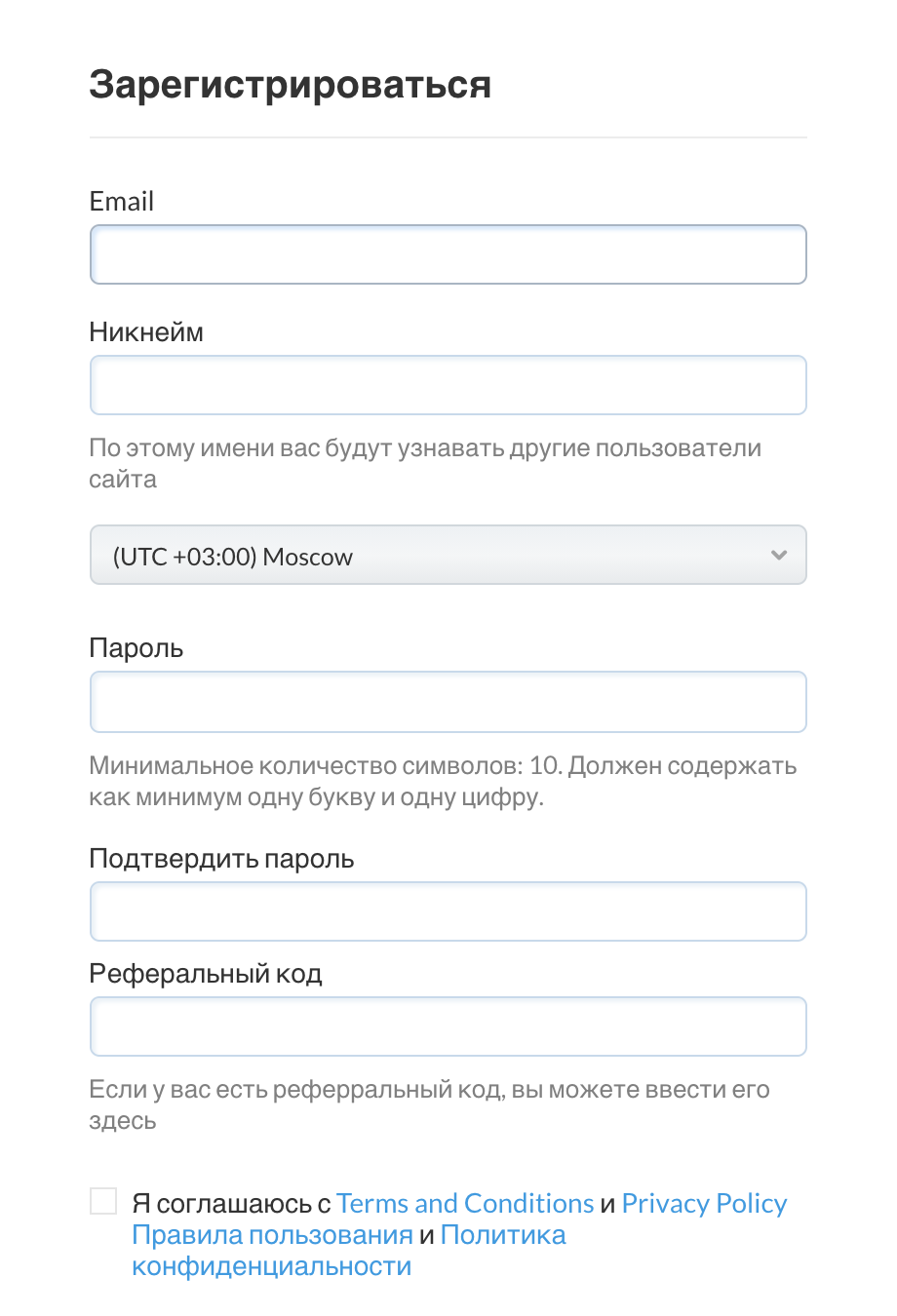Tick the Я соглашаюсь agreement checkbox
This screenshot has height=1316, width=897.
pos(103,1201)
